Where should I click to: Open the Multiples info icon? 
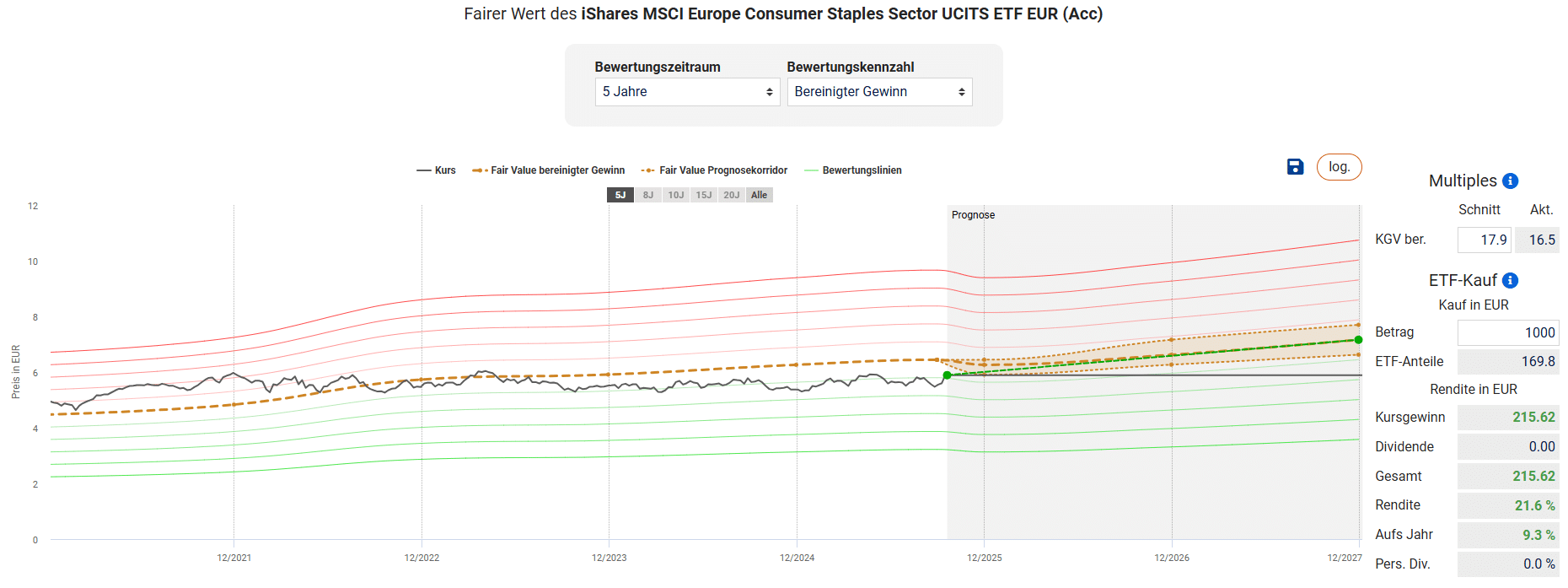pos(1511,181)
